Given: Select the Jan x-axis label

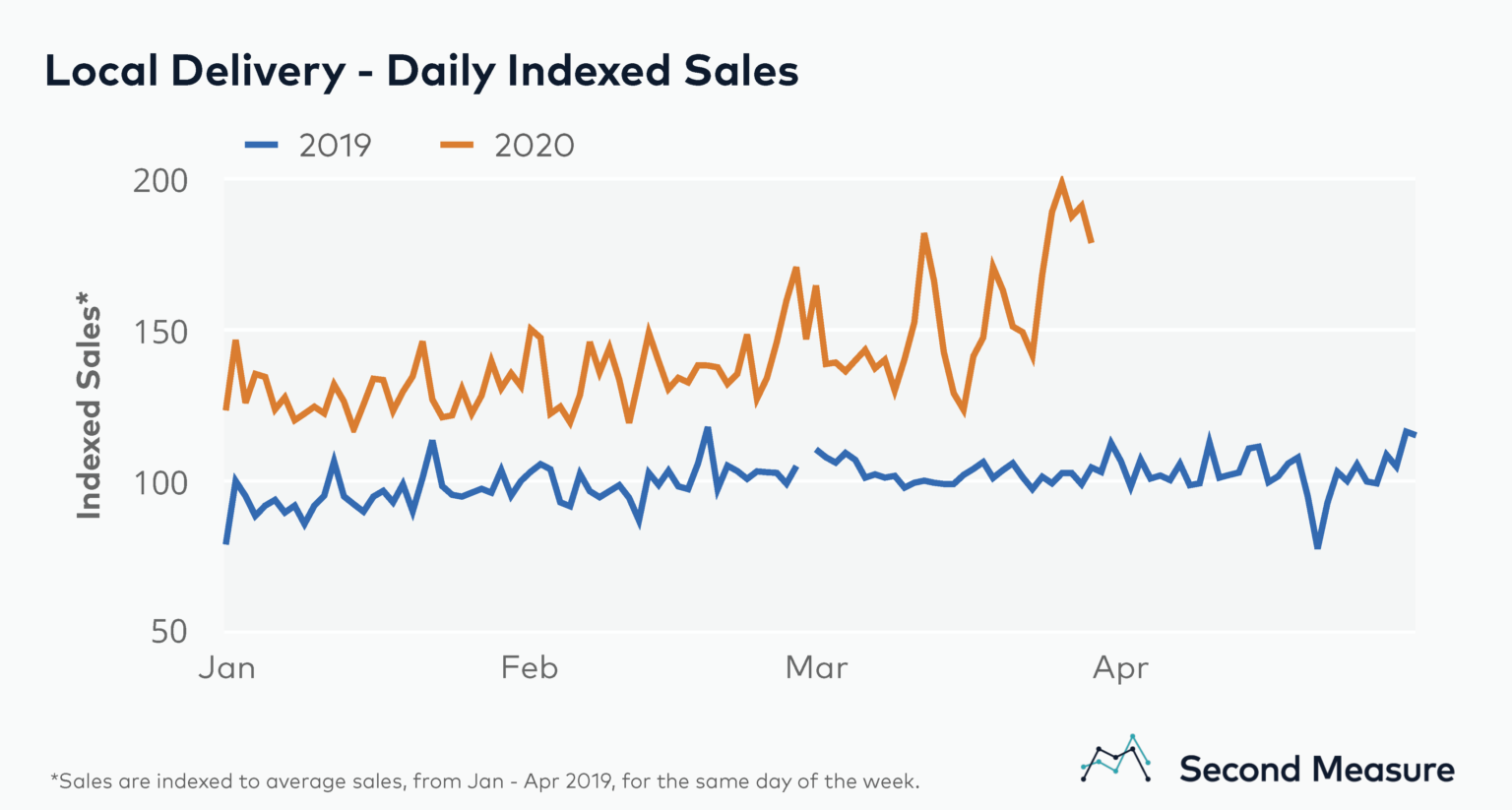Looking at the screenshot, I should coord(227,668).
